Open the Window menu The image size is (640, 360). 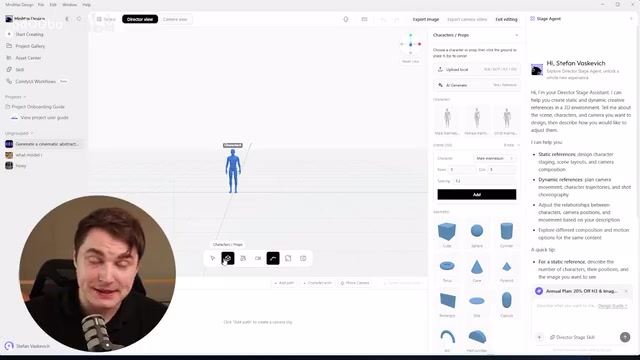pyautogui.click(x=69, y=5)
